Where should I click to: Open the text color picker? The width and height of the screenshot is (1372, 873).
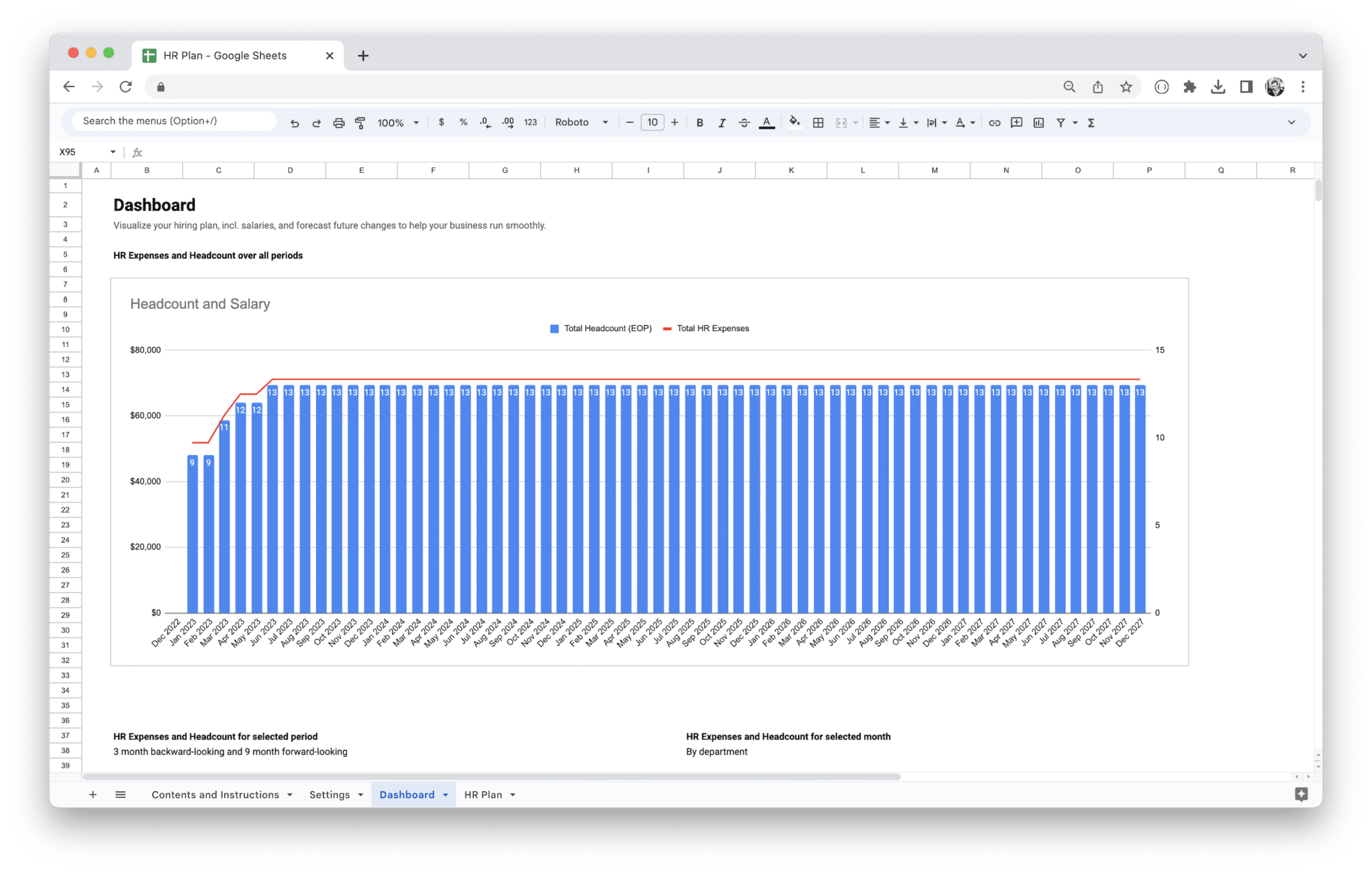pos(766,122)
